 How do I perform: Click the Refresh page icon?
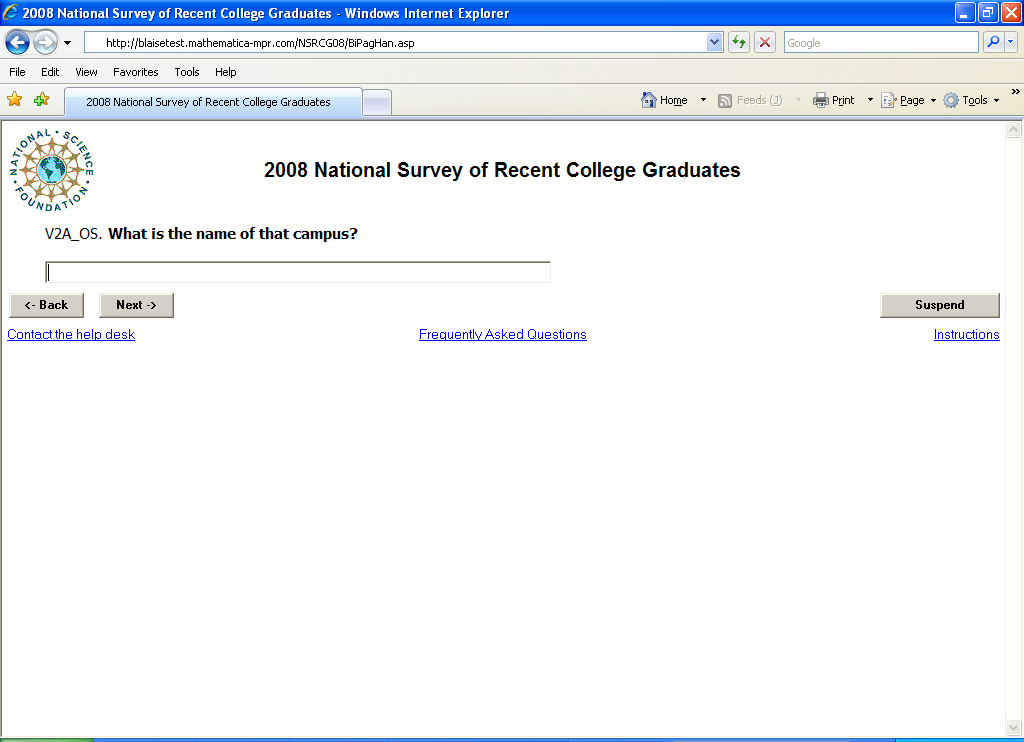click(x=739, y=42)
